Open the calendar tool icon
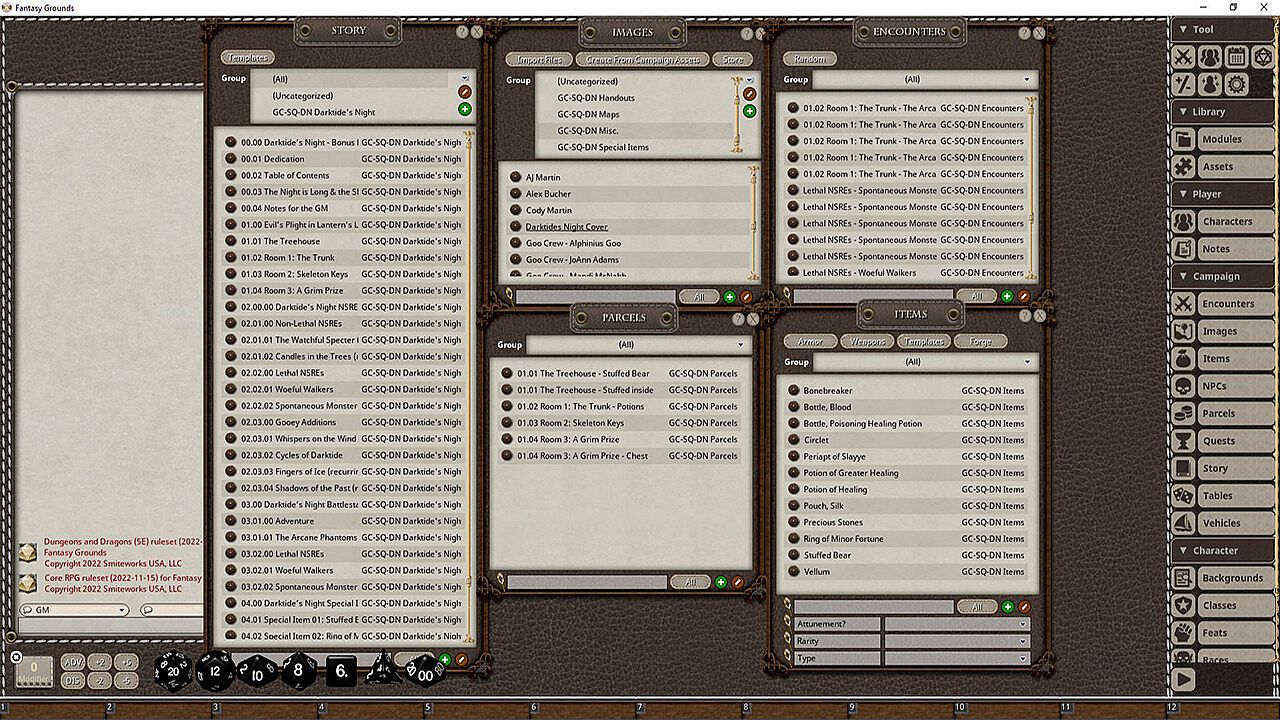1280x720 pixels. pyautogui.click(x=1236, y=57)
